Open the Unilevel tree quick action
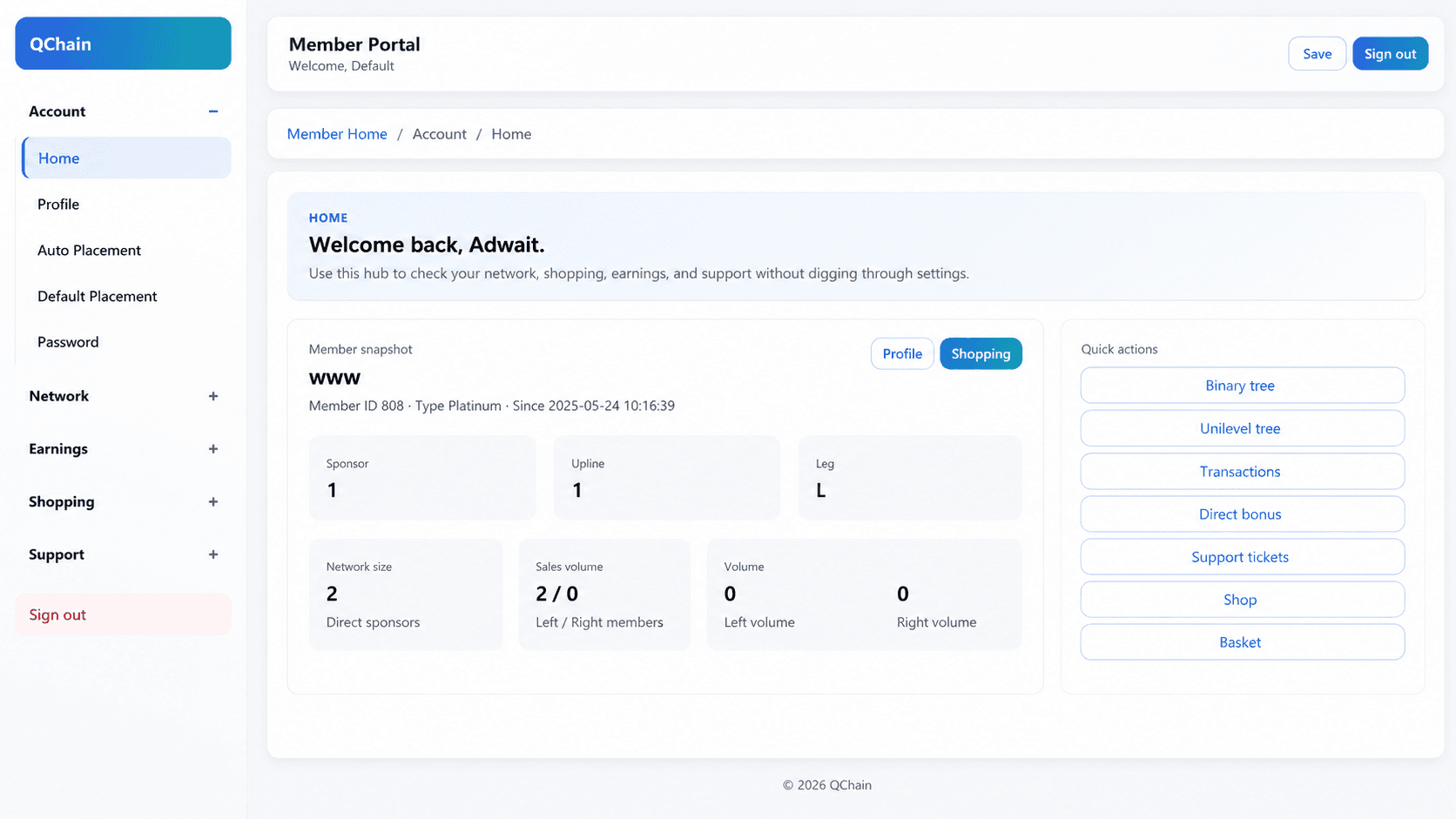Image resolution: width=1456 pixels, height=819 pixels. (1242, 428)
